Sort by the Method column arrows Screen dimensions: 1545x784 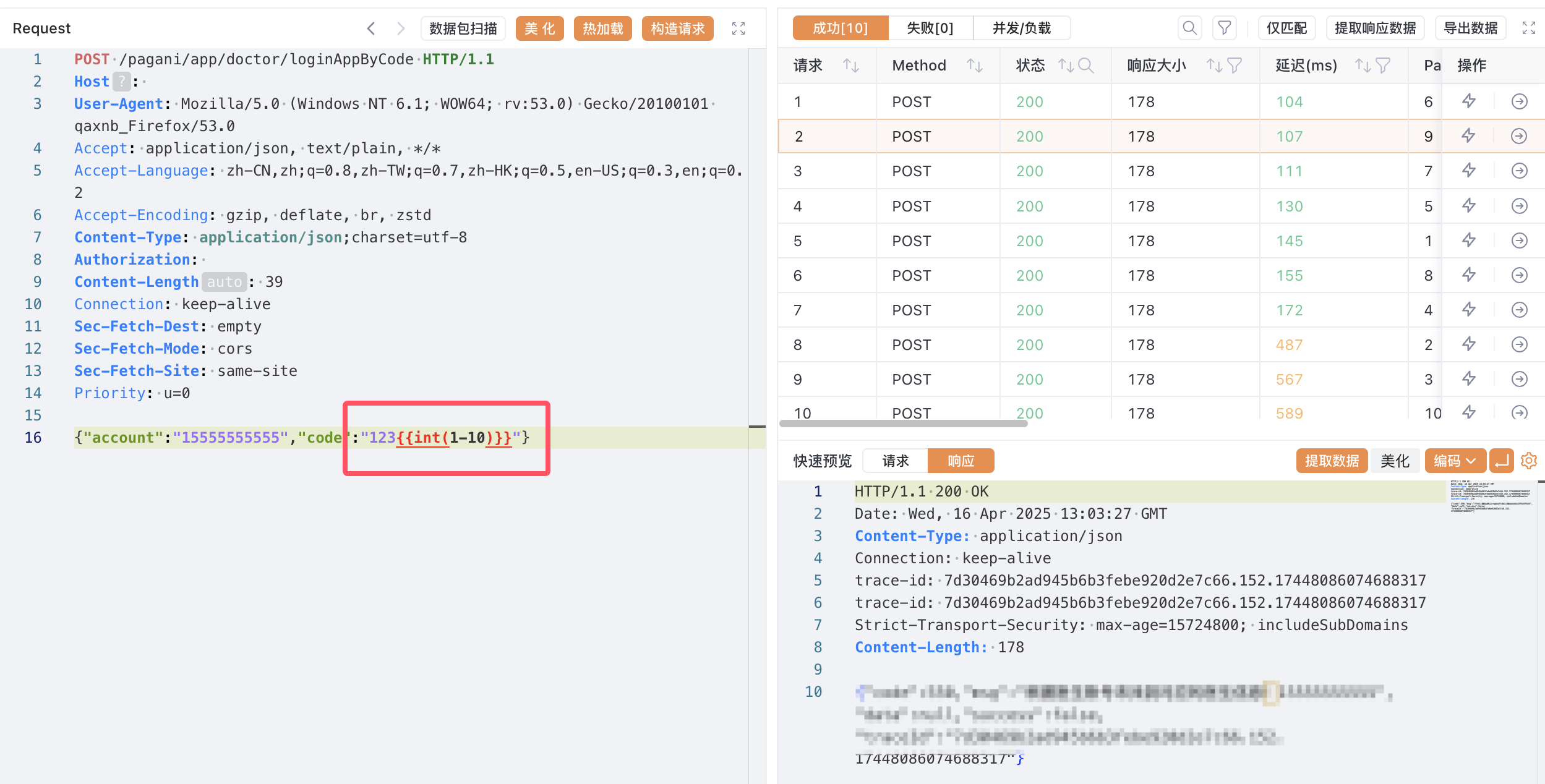coord(975,66)
